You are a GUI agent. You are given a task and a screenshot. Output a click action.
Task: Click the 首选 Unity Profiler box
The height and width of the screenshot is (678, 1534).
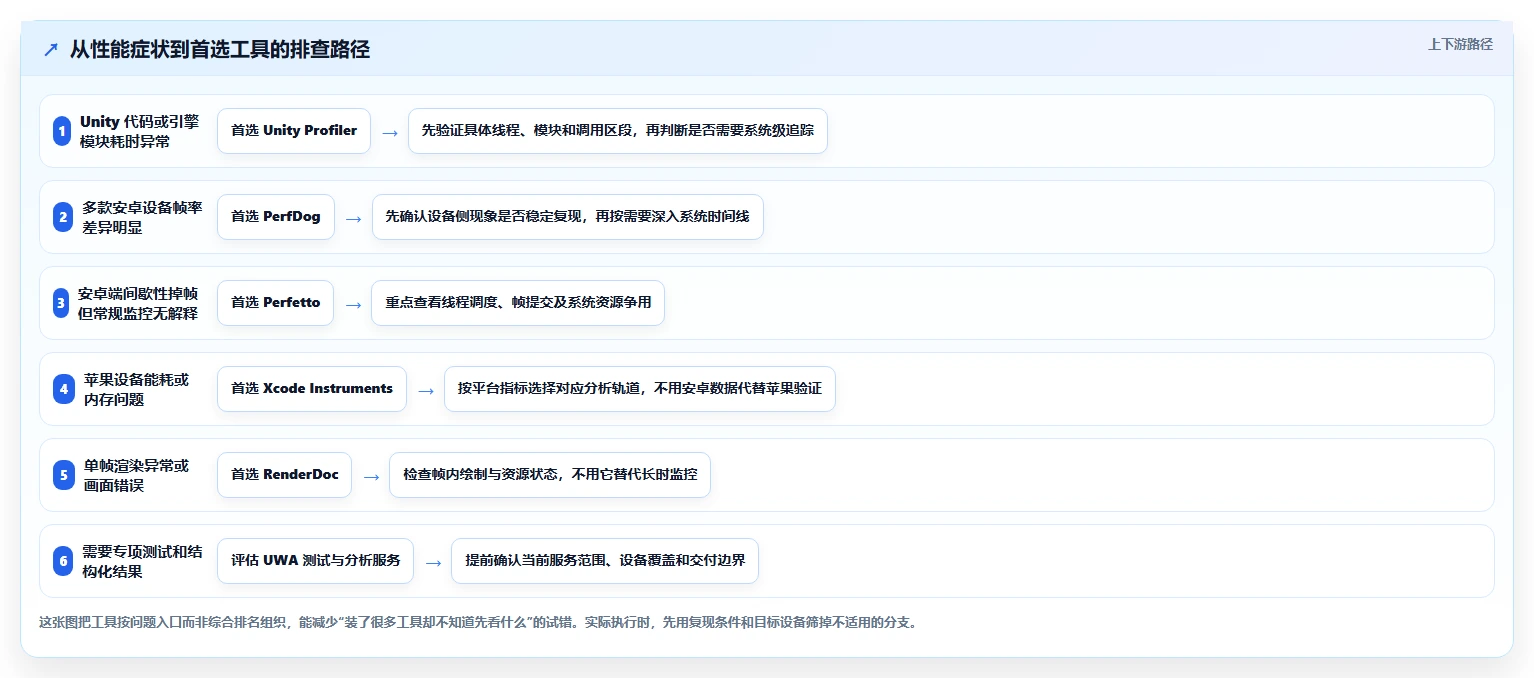294,131
